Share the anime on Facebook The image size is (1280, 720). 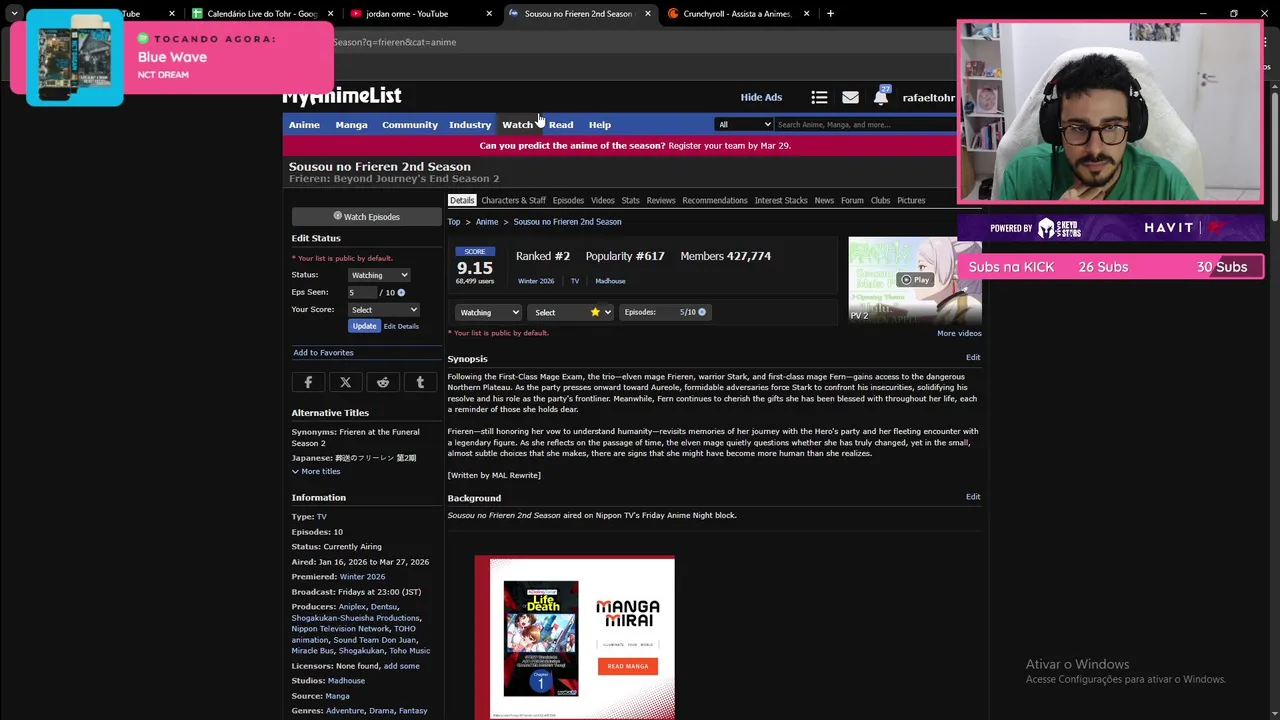308,382
